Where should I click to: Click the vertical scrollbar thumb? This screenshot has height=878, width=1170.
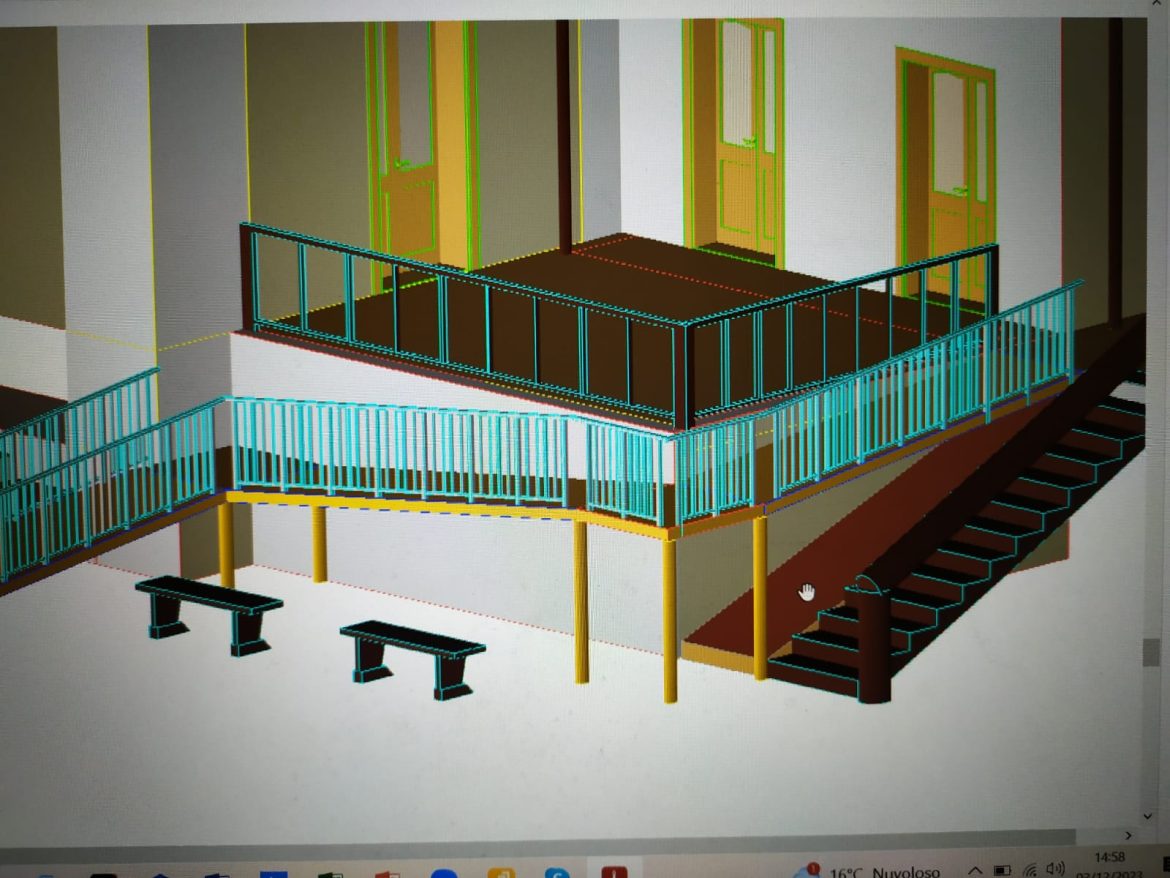point(1152,652)
